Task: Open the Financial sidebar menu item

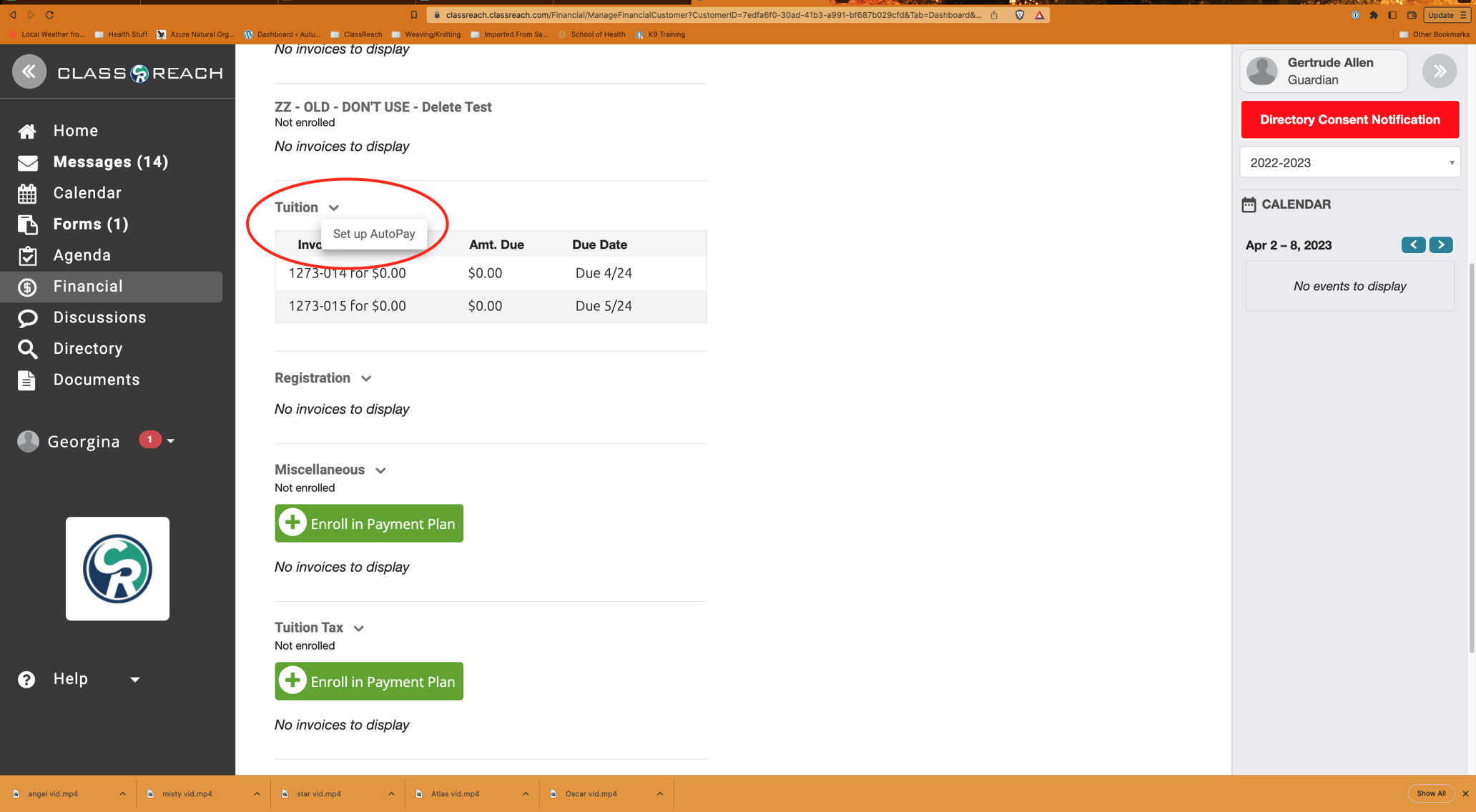Action: point(87,287)
